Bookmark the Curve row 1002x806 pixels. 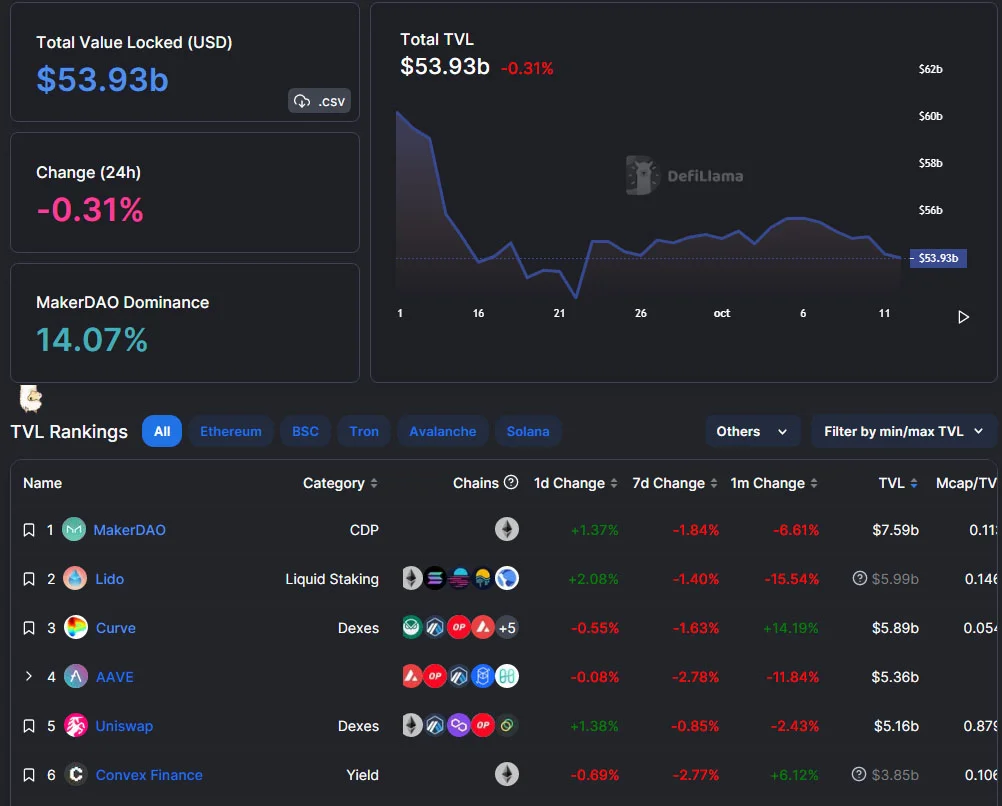tap(29, 628)
